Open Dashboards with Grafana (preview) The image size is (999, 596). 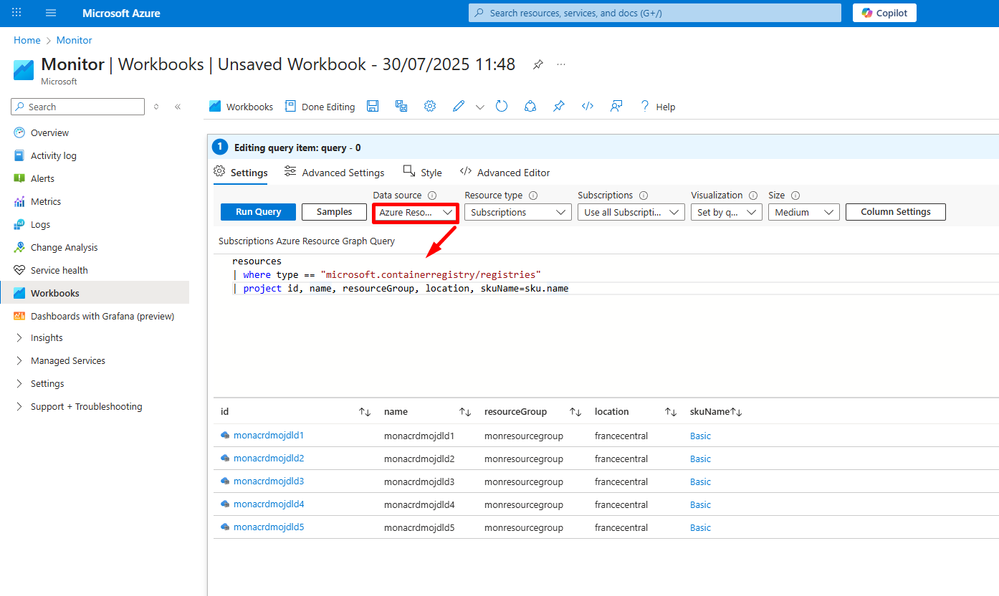pyautogui.click(x=102, y=316)
